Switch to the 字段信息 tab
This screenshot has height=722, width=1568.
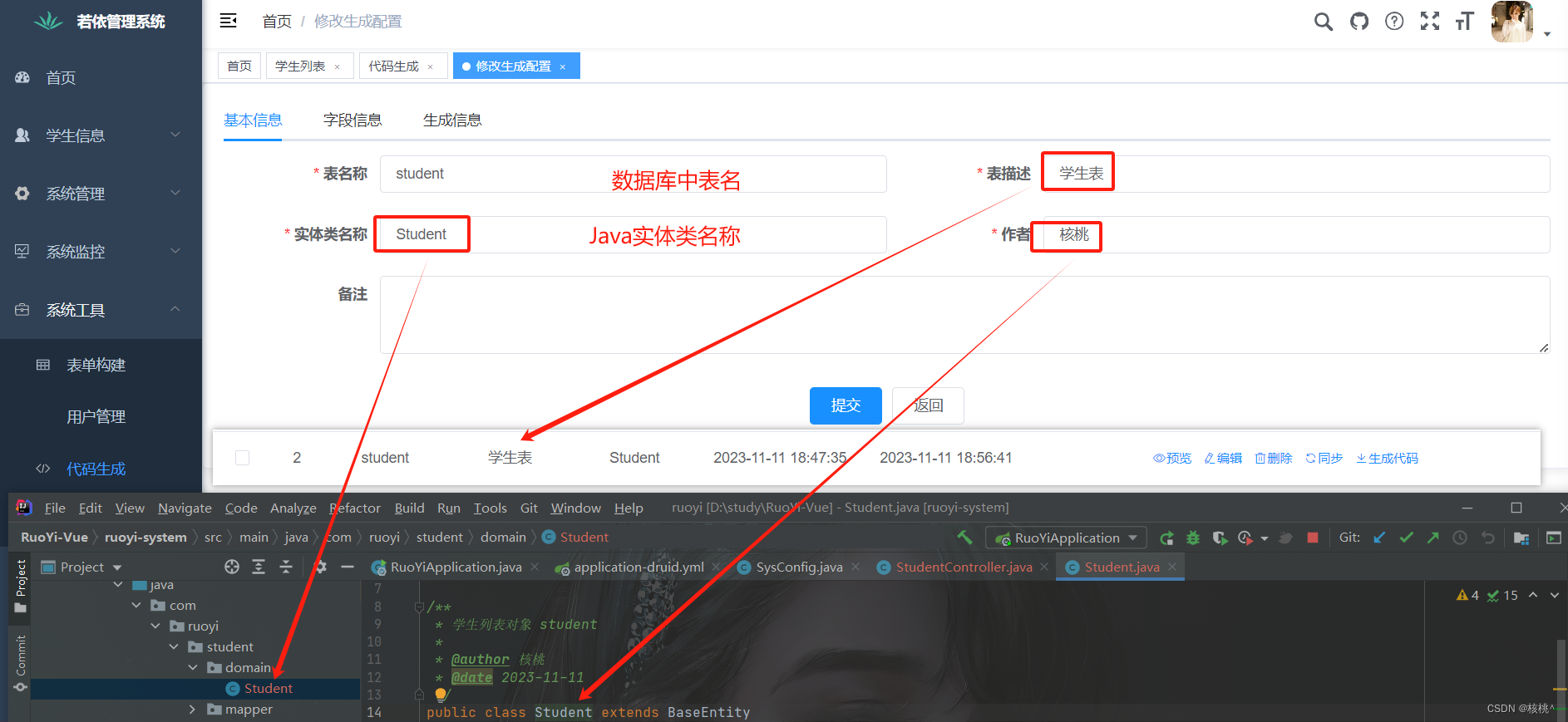353,120
